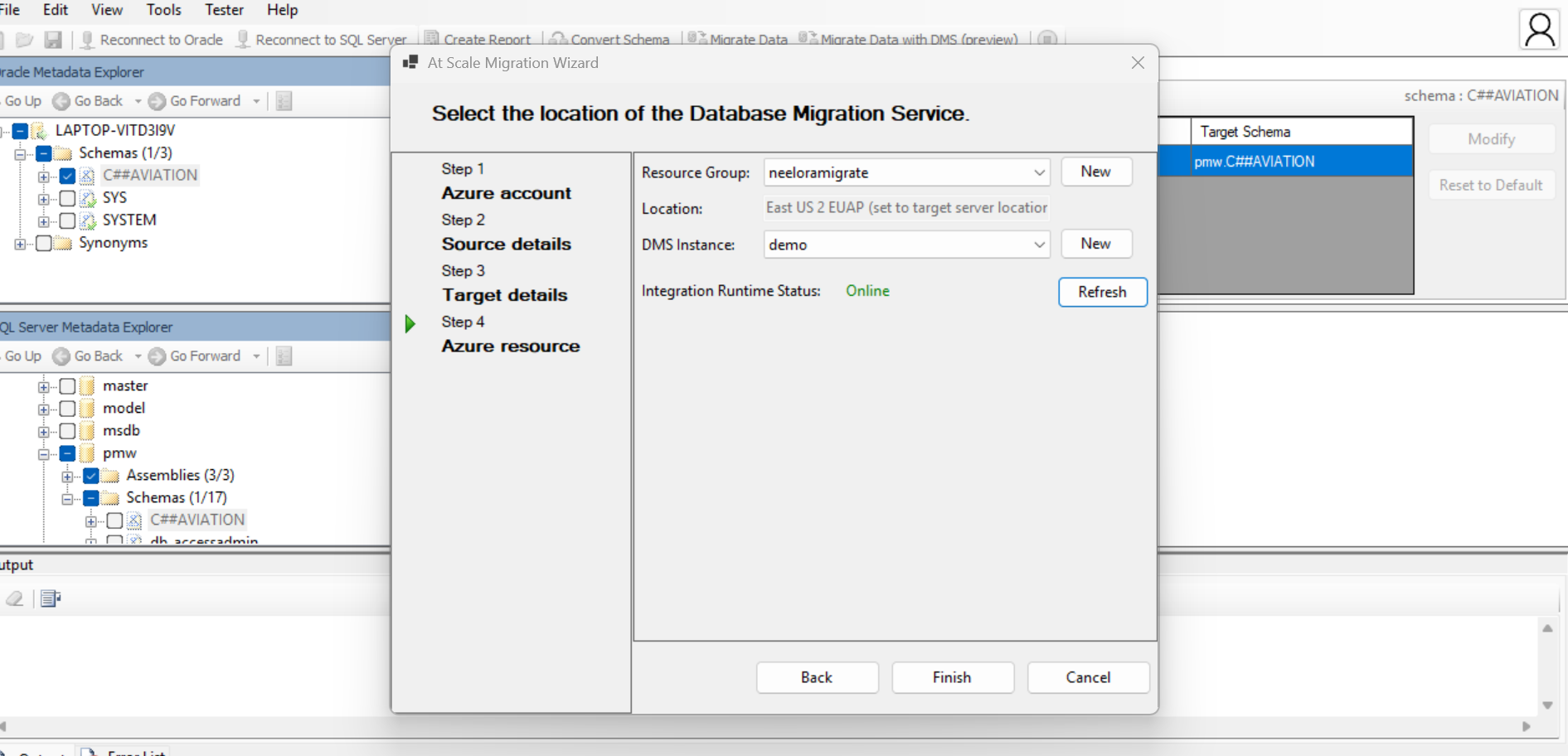Open the Tools menu
Viewport: 1568px width, 756px height.
tap(163, 10)
